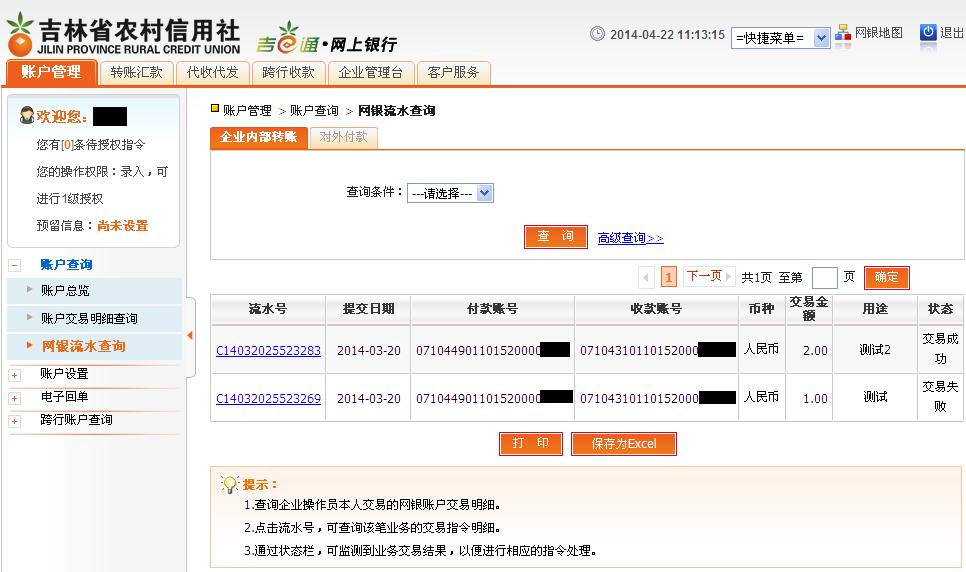Click the 测试2 purpose cell
Screen dimensions: 966x572
coord(875,350)
